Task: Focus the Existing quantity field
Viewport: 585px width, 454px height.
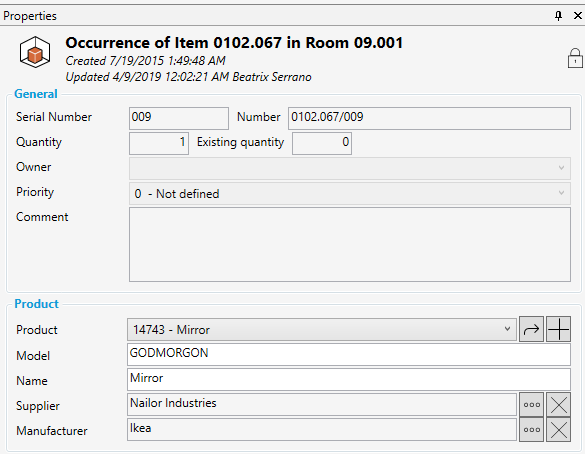Action: click(322, 143)
